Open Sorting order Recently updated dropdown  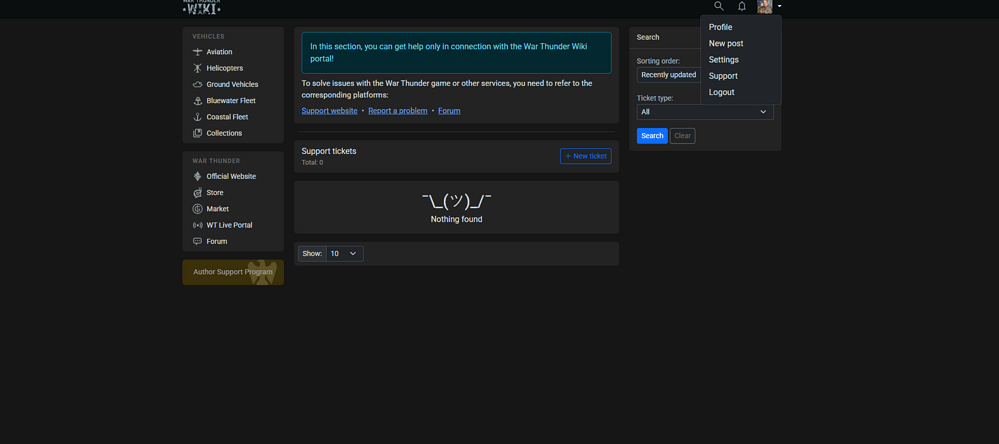pyautogui.click(x=668, y=75)
